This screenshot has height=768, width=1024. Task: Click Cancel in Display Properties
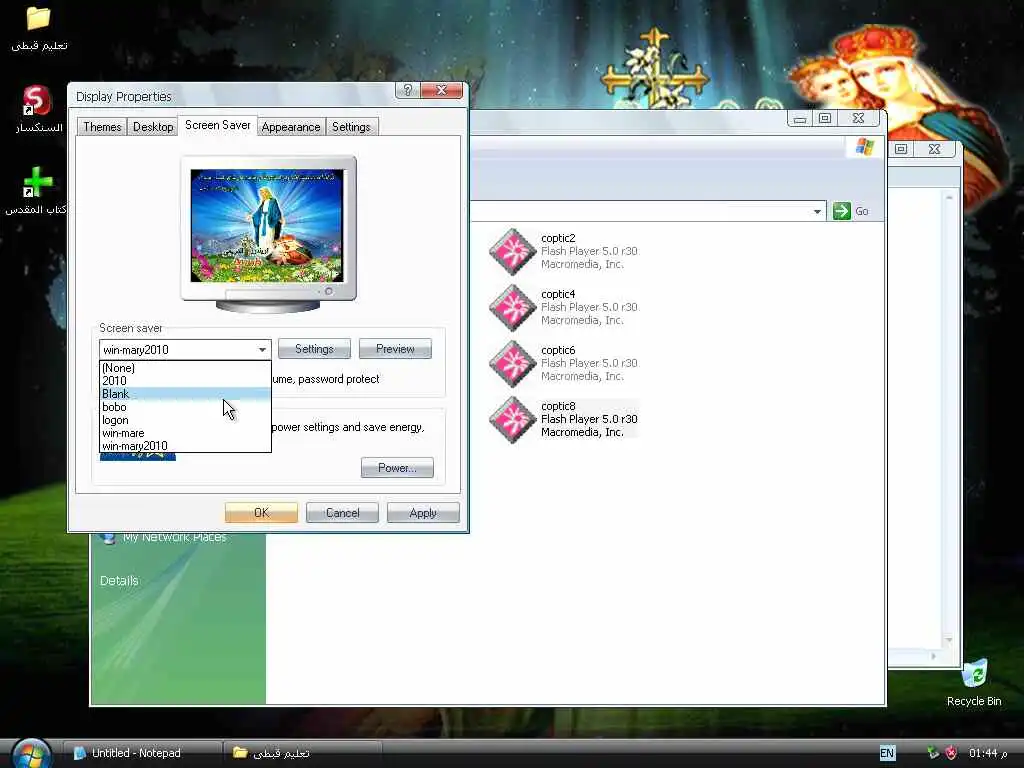click(342, 513)
